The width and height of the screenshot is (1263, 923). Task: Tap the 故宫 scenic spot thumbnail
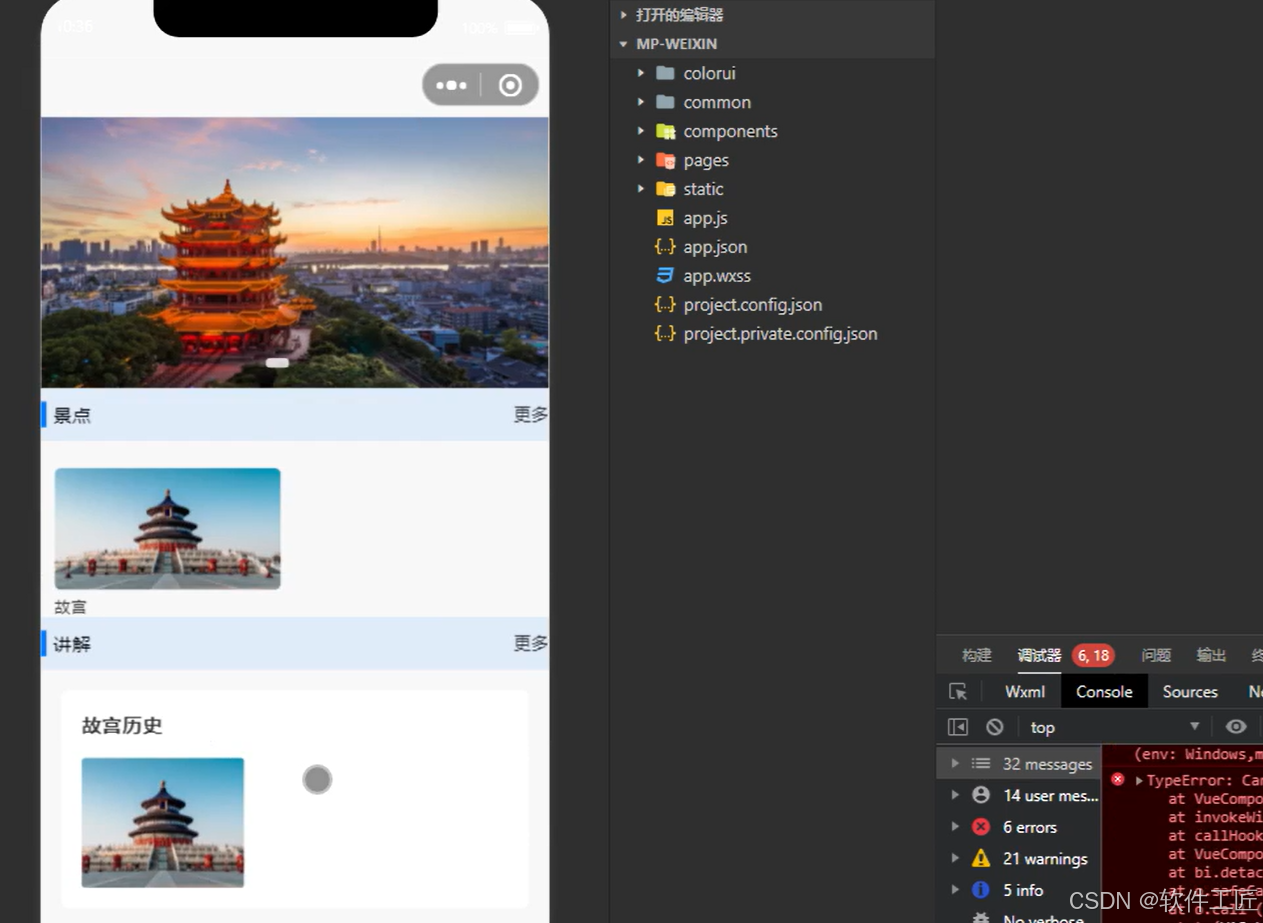167,528
